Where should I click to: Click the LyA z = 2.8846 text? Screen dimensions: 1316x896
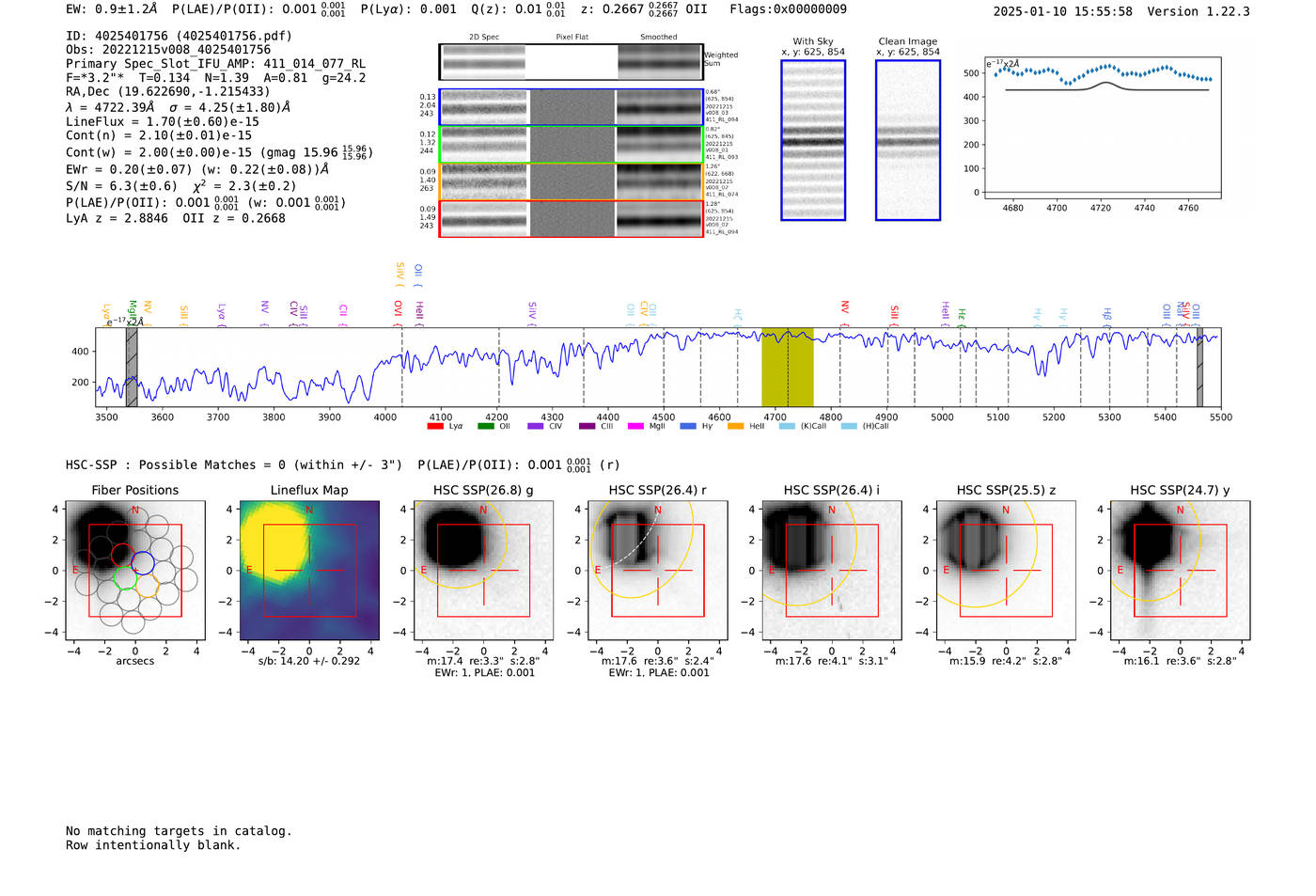[x=117, y=218]
